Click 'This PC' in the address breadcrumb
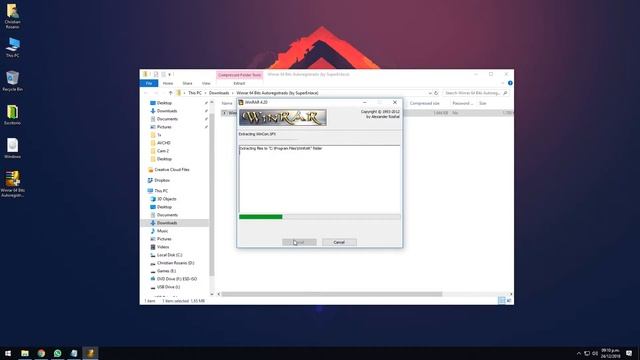The height and width of the screenshot is (360, 640). (195, 93)
